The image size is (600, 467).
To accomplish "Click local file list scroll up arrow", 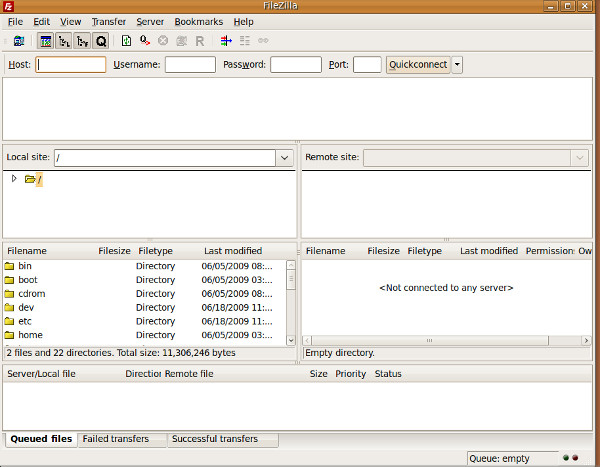I will (x=291, y=265).
